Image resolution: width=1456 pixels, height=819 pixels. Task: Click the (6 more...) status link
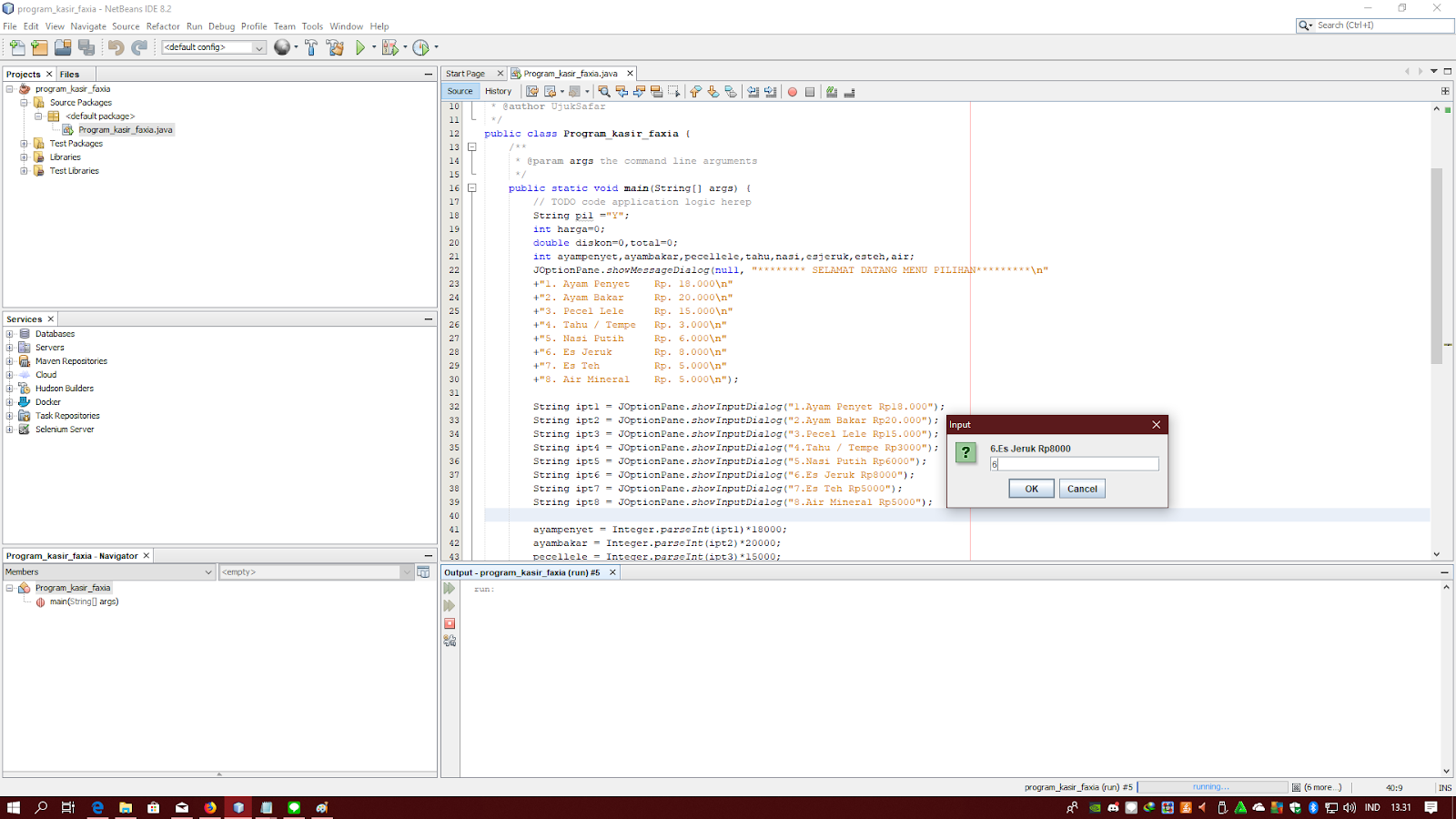click(1322, 787)
